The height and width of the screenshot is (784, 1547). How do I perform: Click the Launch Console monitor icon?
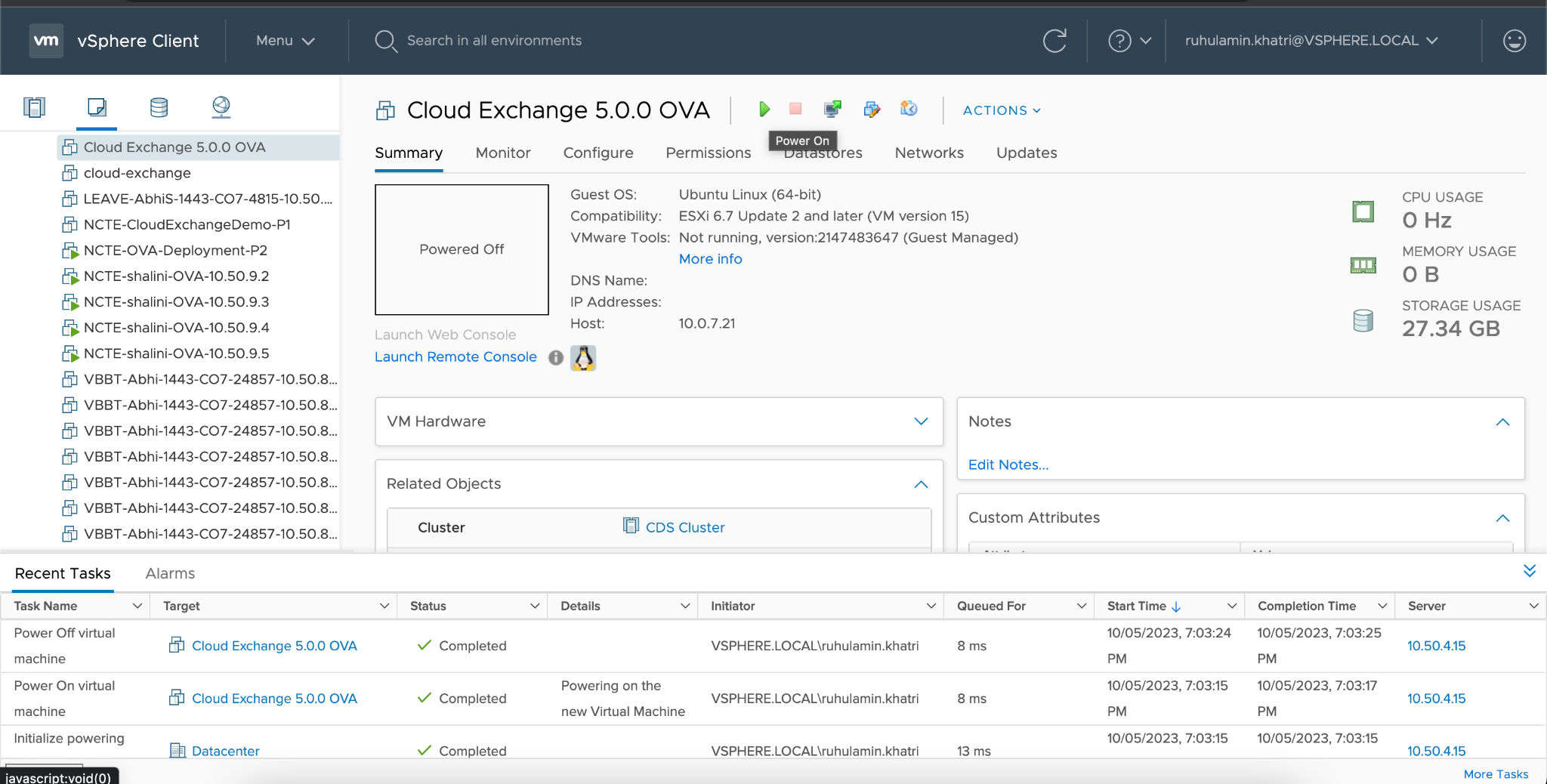click(x=832, y=110)
